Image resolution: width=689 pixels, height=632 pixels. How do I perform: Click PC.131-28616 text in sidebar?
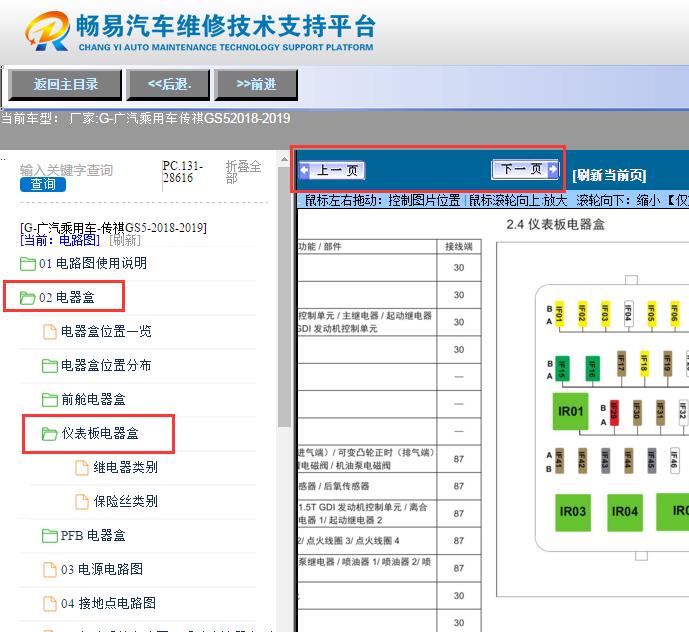pyautogui.click(x=183, y=172)
